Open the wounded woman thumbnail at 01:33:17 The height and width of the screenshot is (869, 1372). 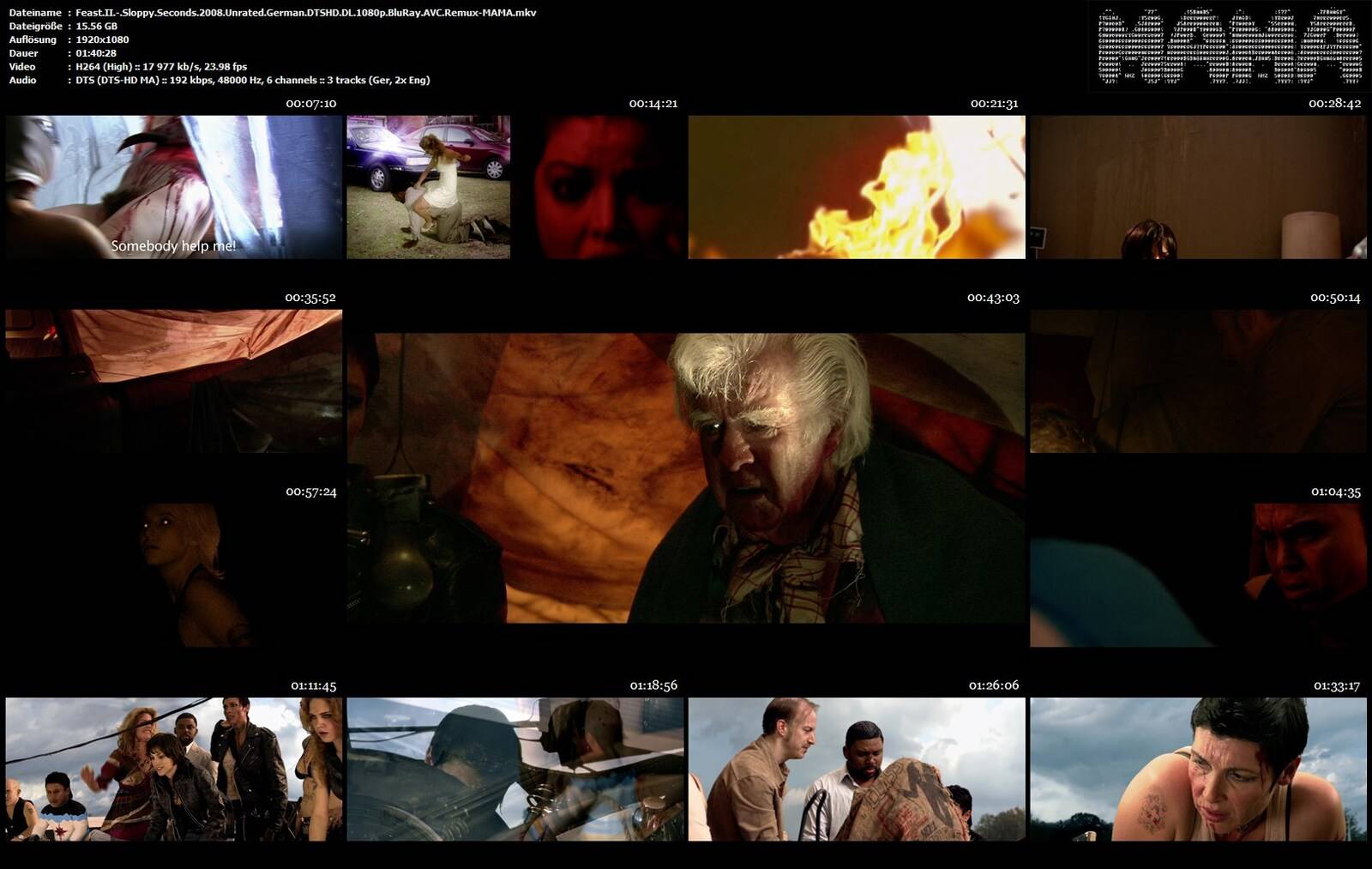[x=1198, y=769]
